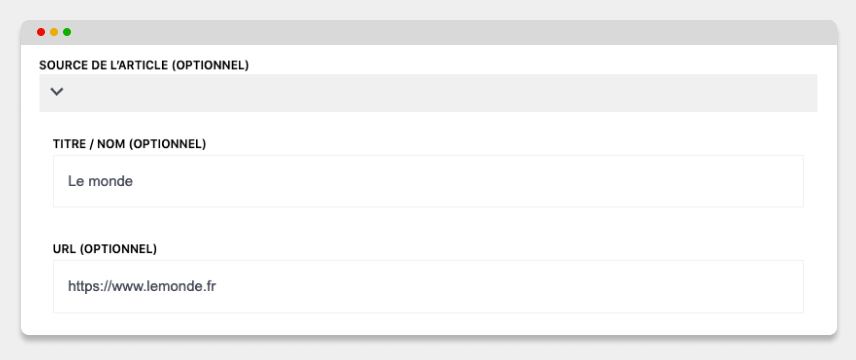Place cursor in the "Le monde" text
Image resolution: width=856 pixels, height=360 pixels.
pos(100,181)
